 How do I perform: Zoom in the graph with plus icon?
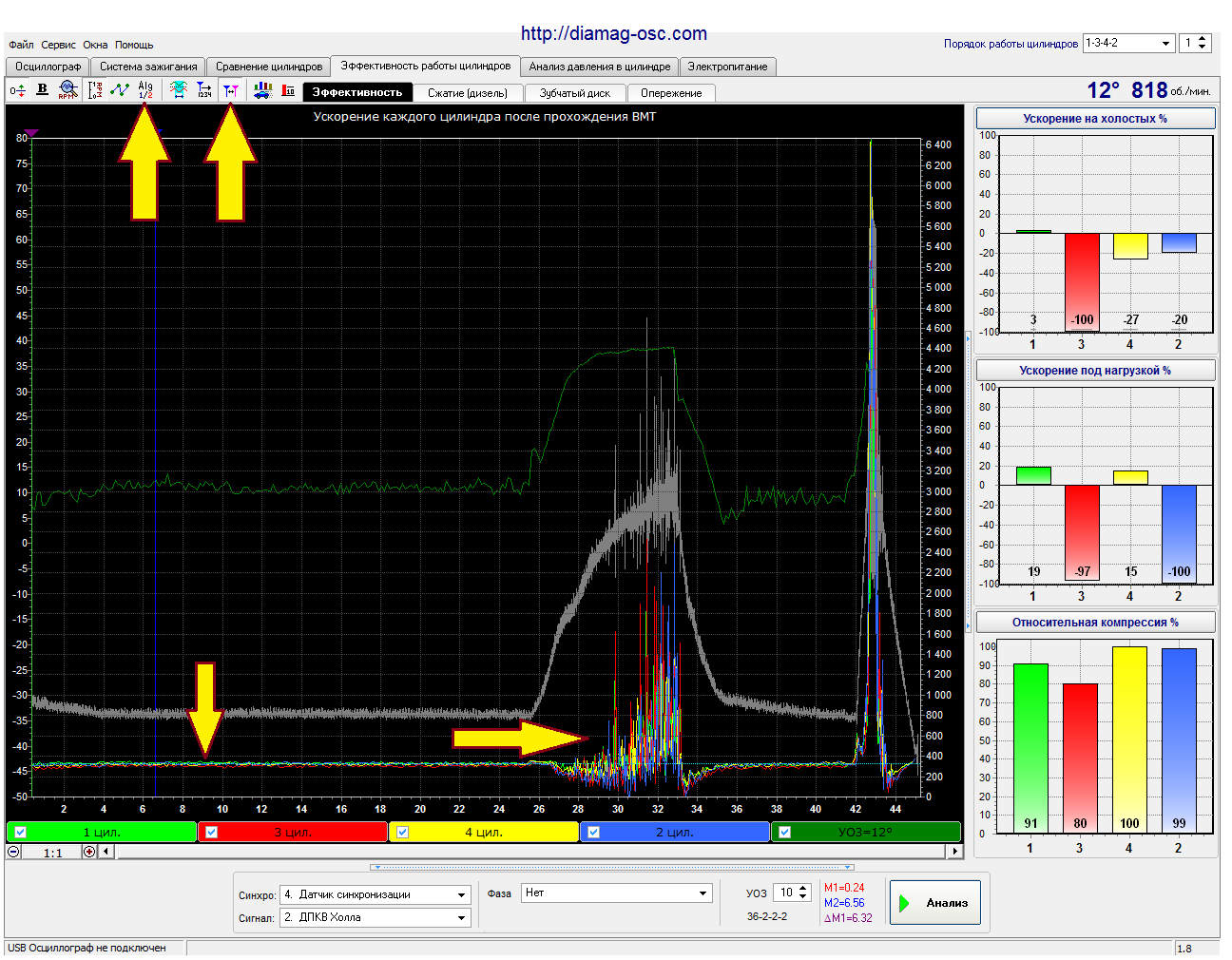click(89, 852)
